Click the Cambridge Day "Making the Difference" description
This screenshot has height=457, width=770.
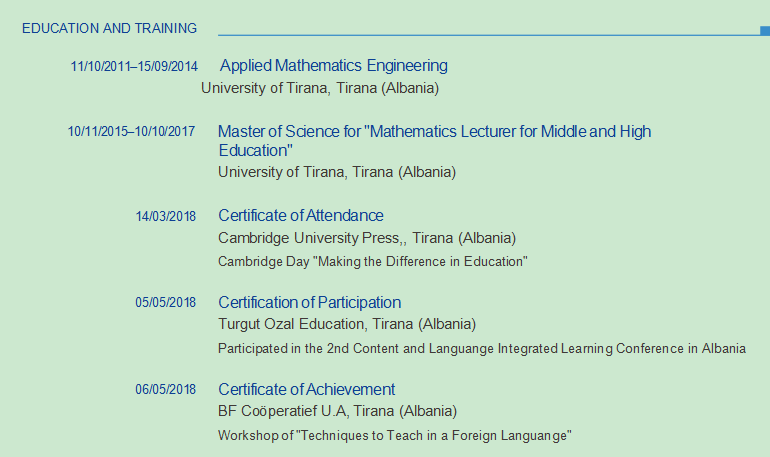point(372,262)
